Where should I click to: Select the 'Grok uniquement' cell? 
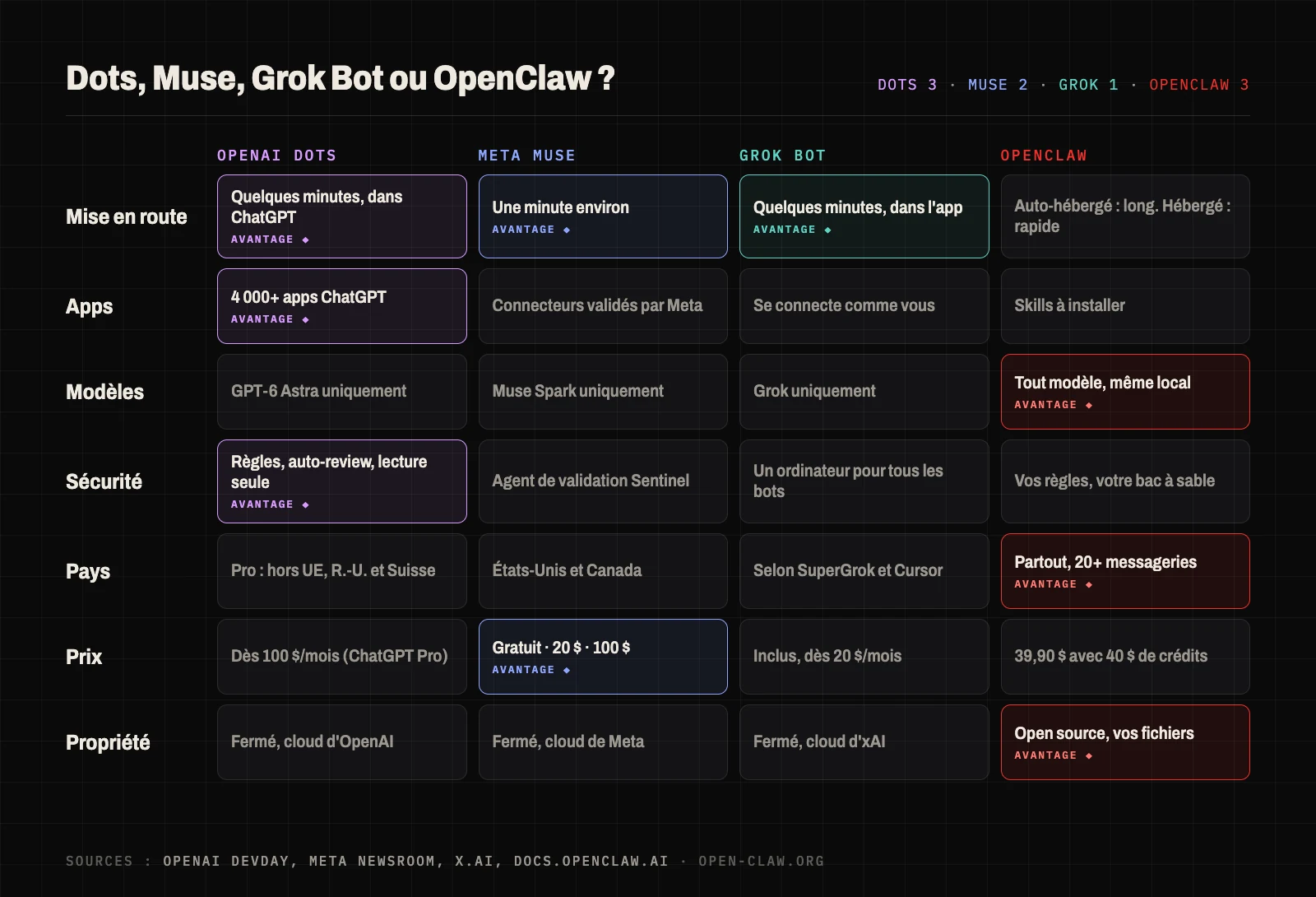864,392
